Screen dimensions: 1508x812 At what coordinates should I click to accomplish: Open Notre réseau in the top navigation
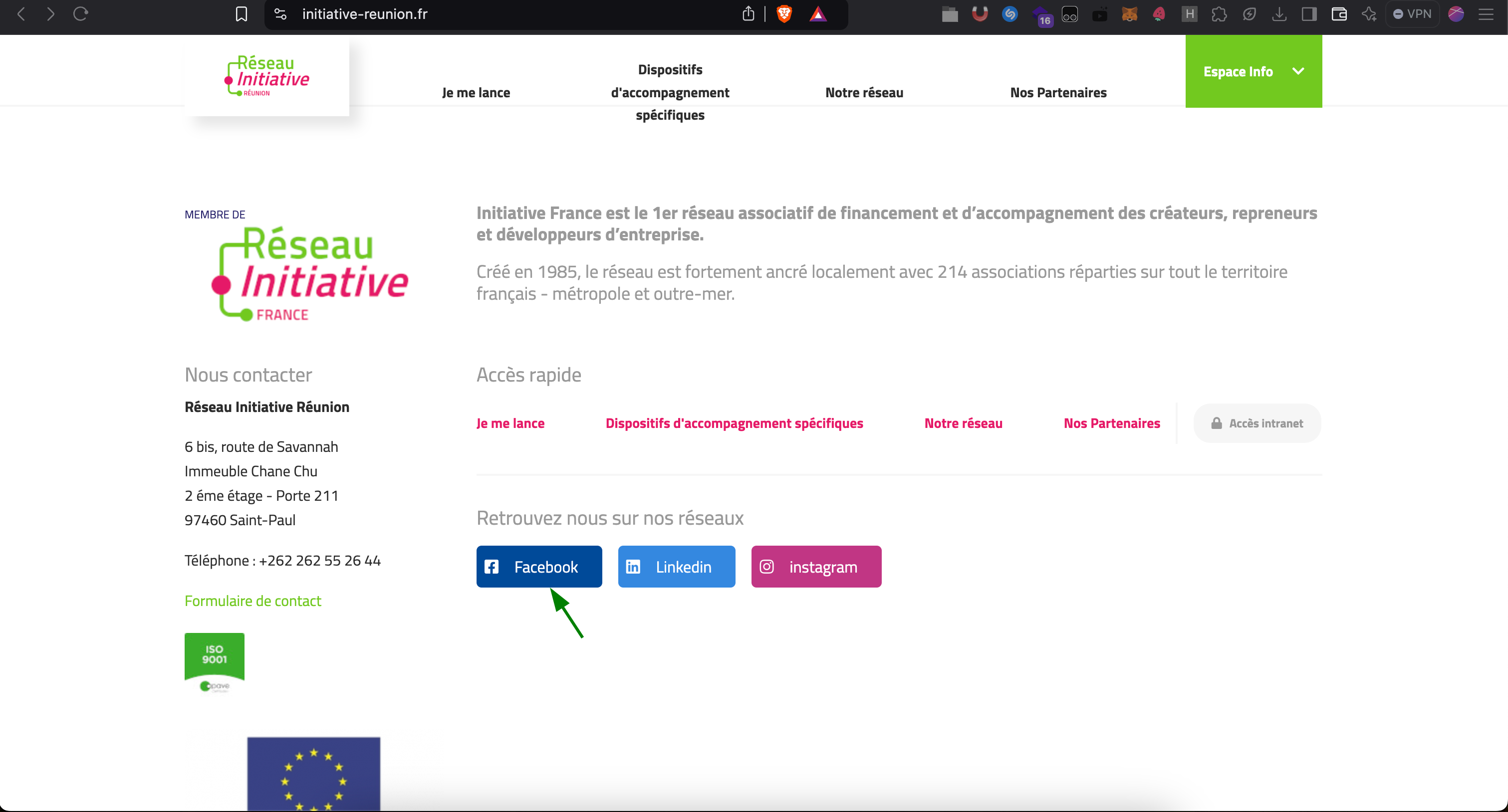point(863,92)
